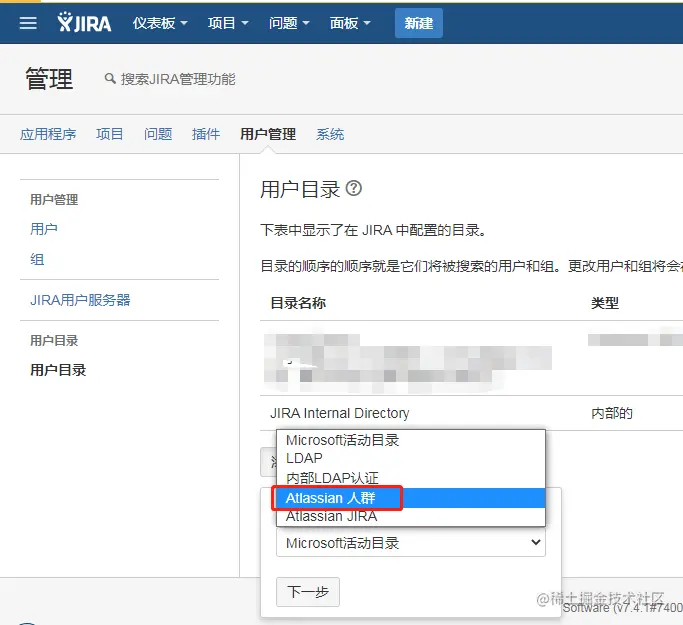The height and width of the screenshot is (625, 683).
Task: Open the 仪表板 dropdown menu
Action: point(160,23)
